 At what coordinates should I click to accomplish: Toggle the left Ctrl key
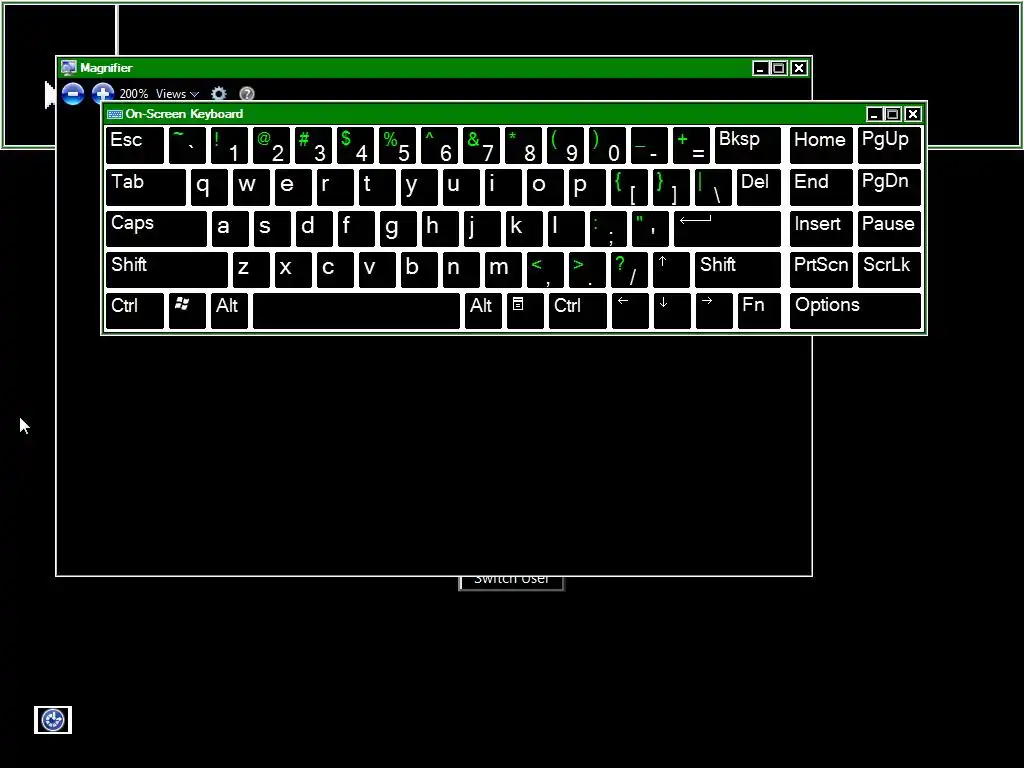coord(135,311)
